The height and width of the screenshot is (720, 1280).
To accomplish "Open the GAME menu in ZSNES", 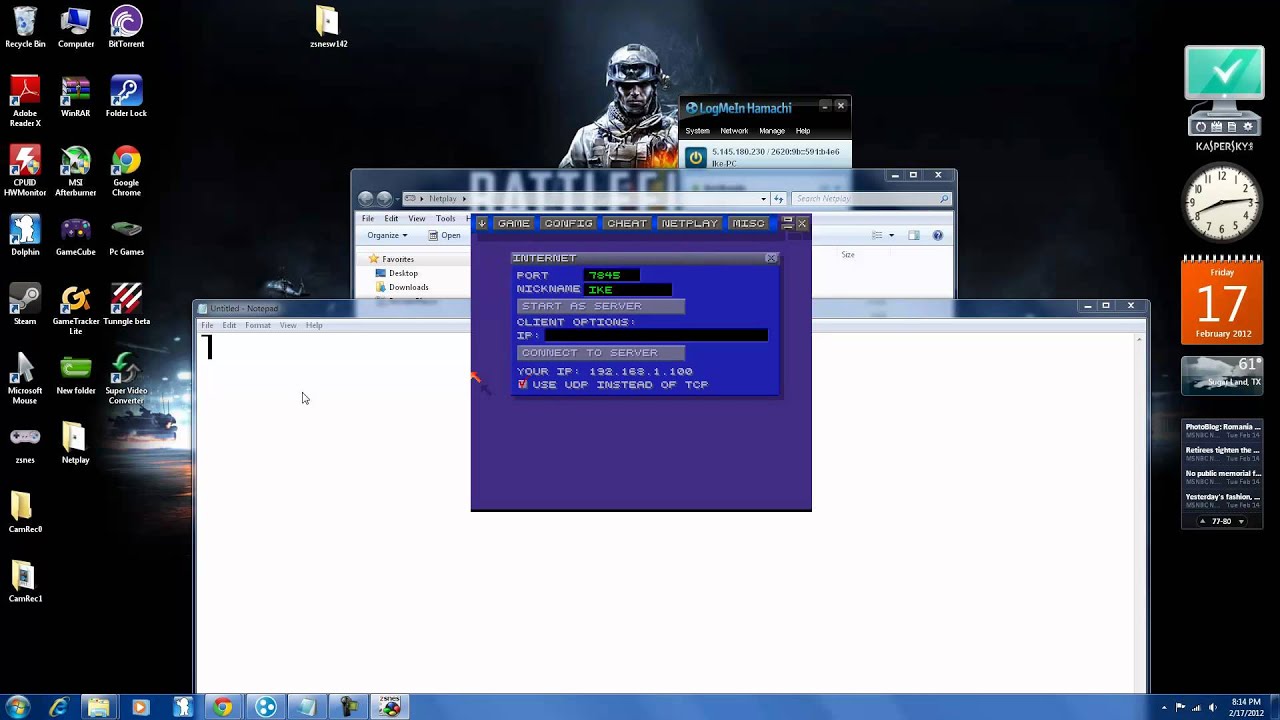I will (513, 223).
